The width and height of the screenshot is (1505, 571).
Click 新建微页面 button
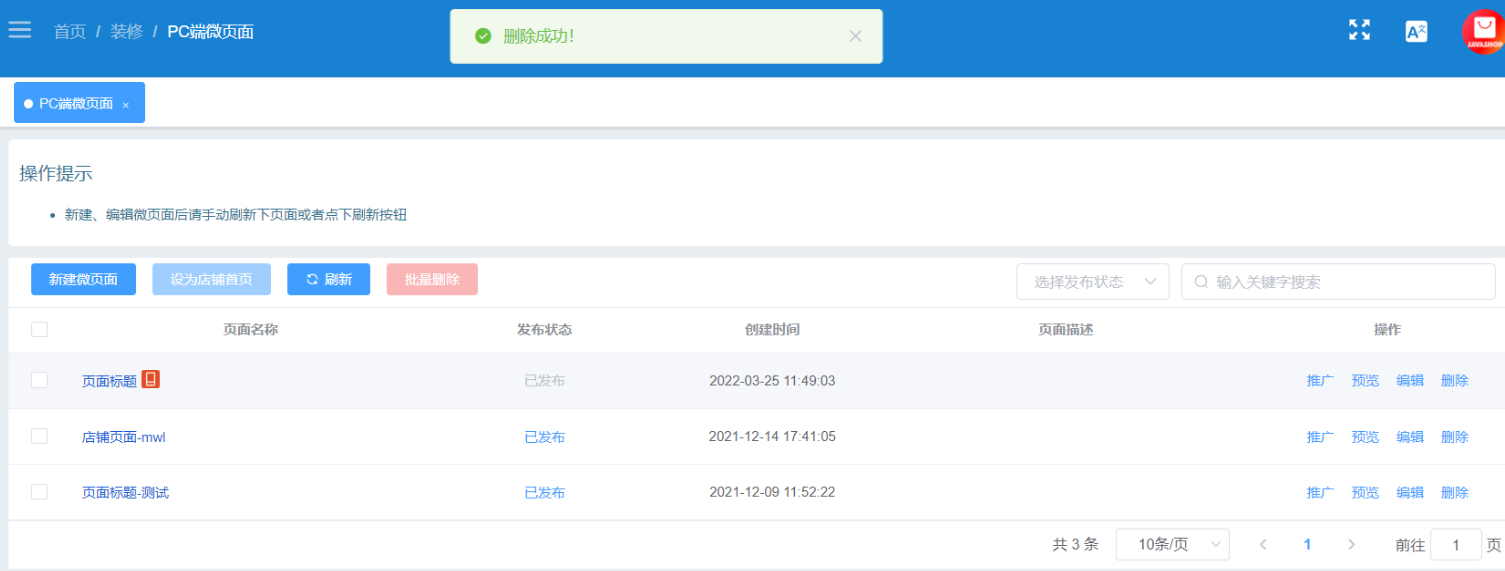[x=83, y=279]
